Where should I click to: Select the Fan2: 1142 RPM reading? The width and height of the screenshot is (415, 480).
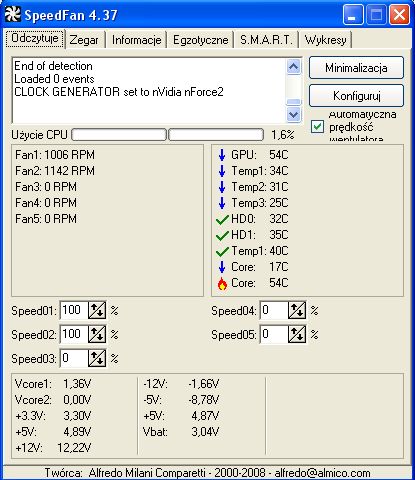[x=55, y=171]
